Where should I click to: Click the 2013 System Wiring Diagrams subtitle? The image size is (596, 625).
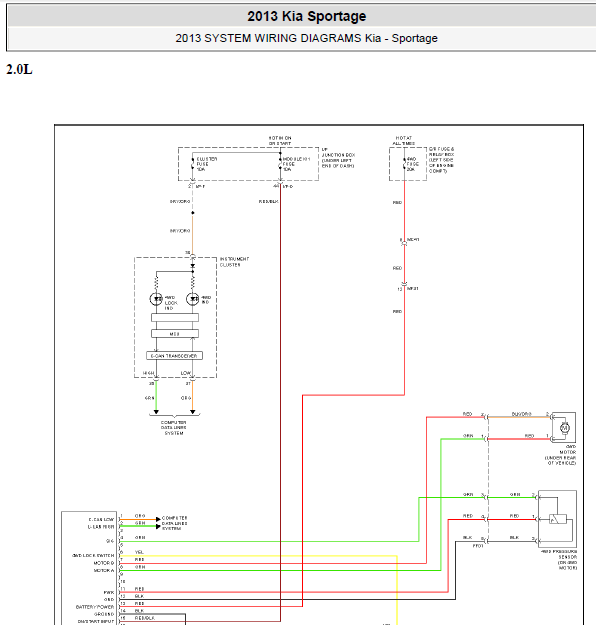pyautogui.click(x=307, y=38)
